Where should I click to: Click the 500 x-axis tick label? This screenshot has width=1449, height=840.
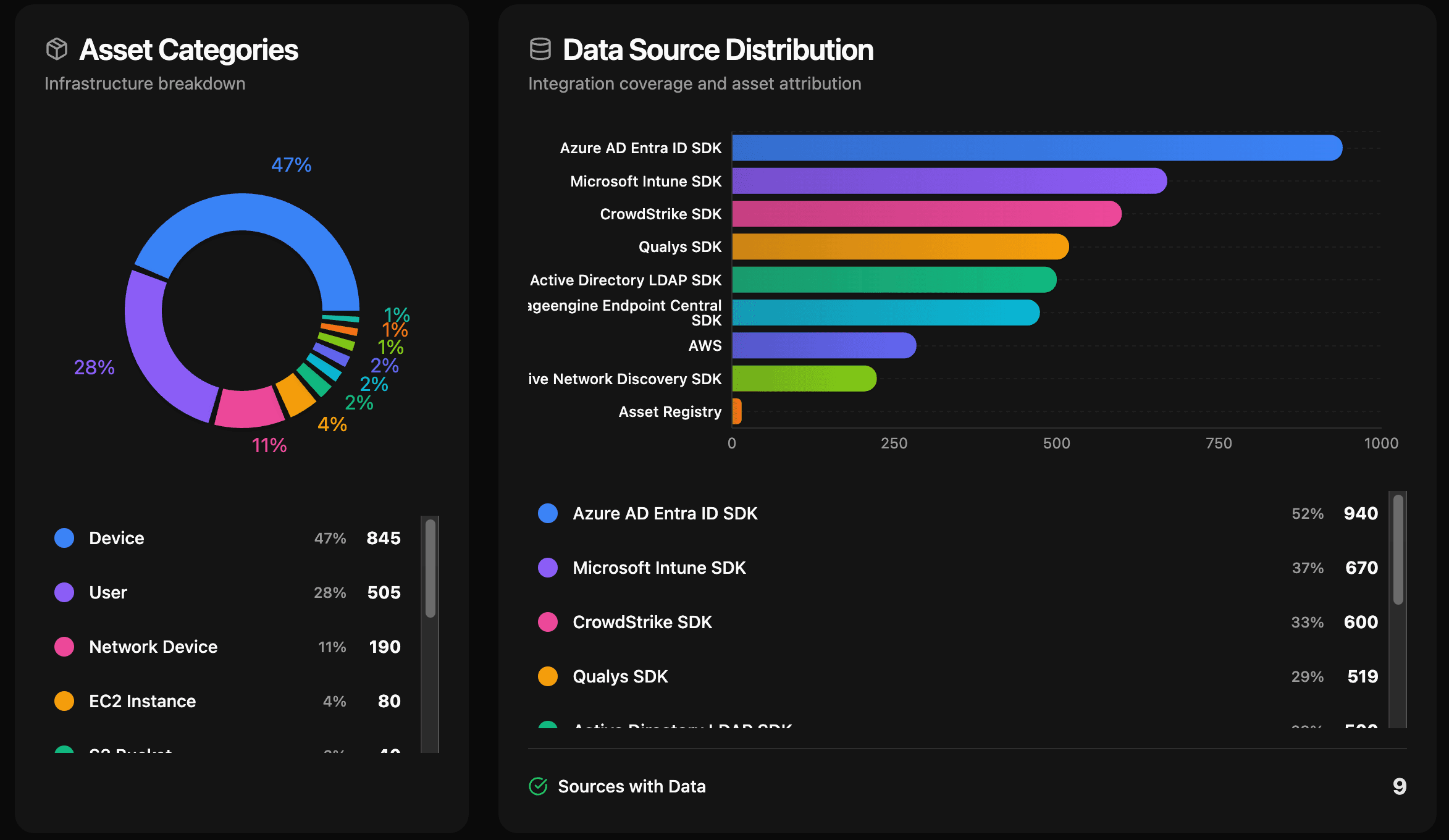pyautogui.click(x=1057, y=443)
